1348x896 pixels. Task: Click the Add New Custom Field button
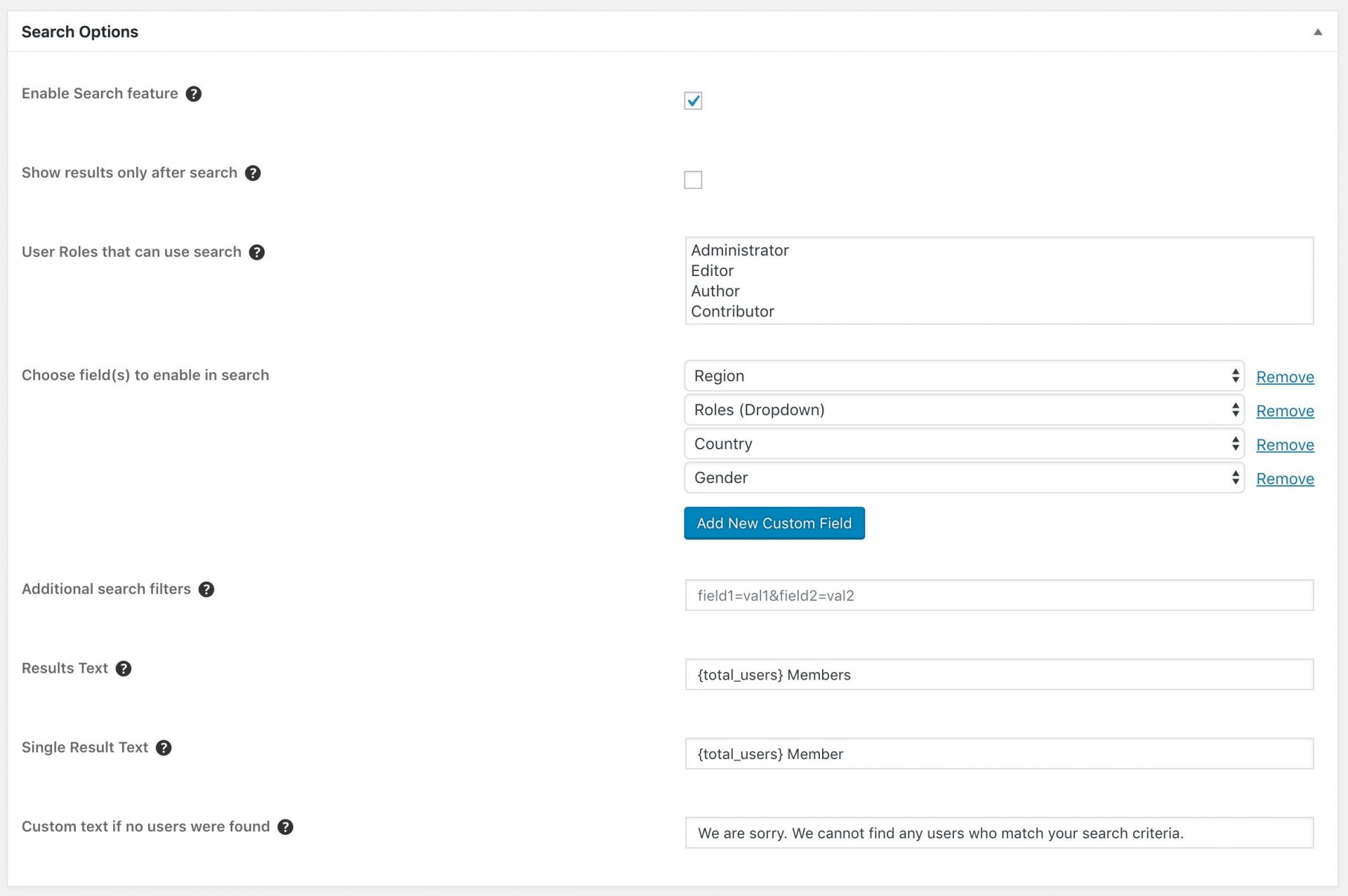[x=774, y=523]
